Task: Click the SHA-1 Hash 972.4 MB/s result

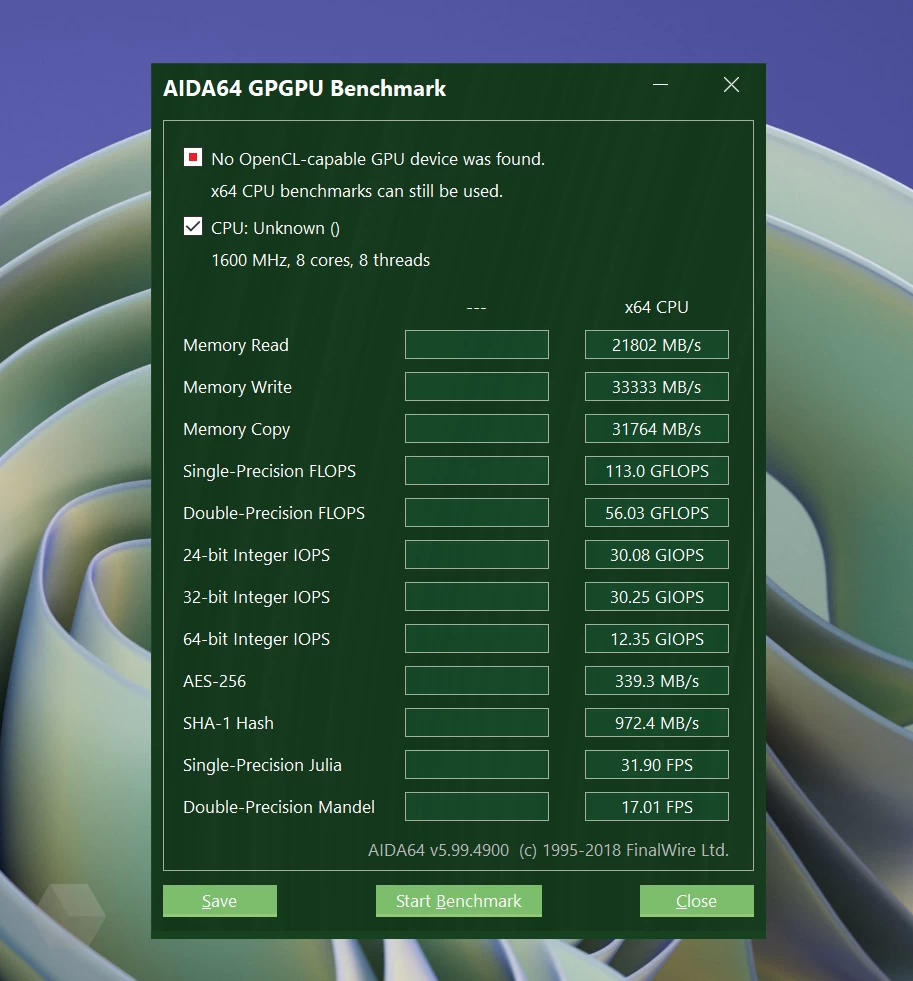Action: pyautogui.click(x=656, y=723)
